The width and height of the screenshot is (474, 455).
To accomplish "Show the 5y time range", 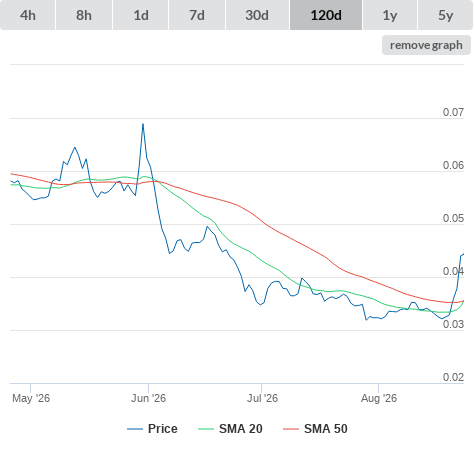I will click(x=446, y=15).
